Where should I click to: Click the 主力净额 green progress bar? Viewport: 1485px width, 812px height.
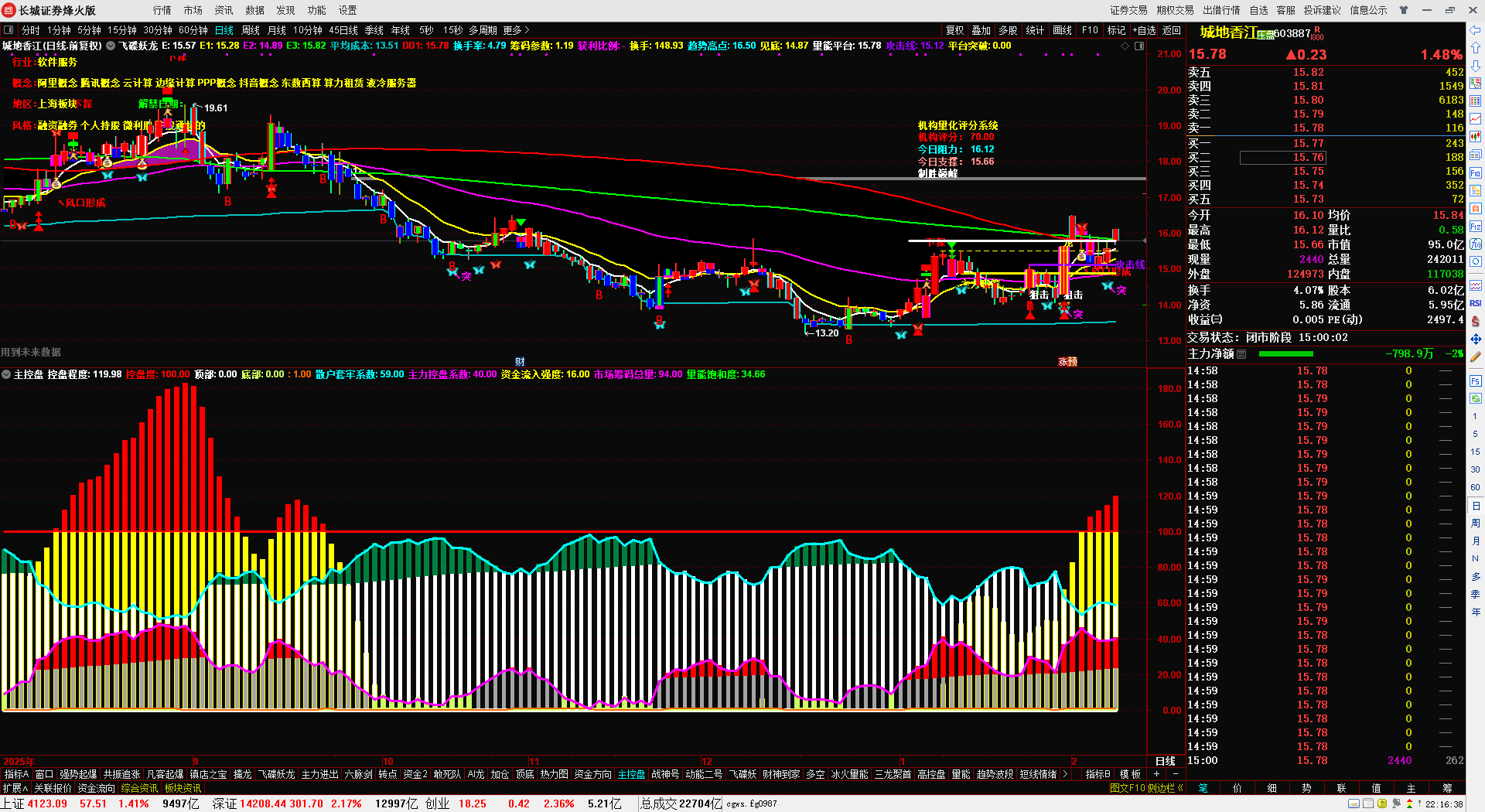pos(1285,354)
